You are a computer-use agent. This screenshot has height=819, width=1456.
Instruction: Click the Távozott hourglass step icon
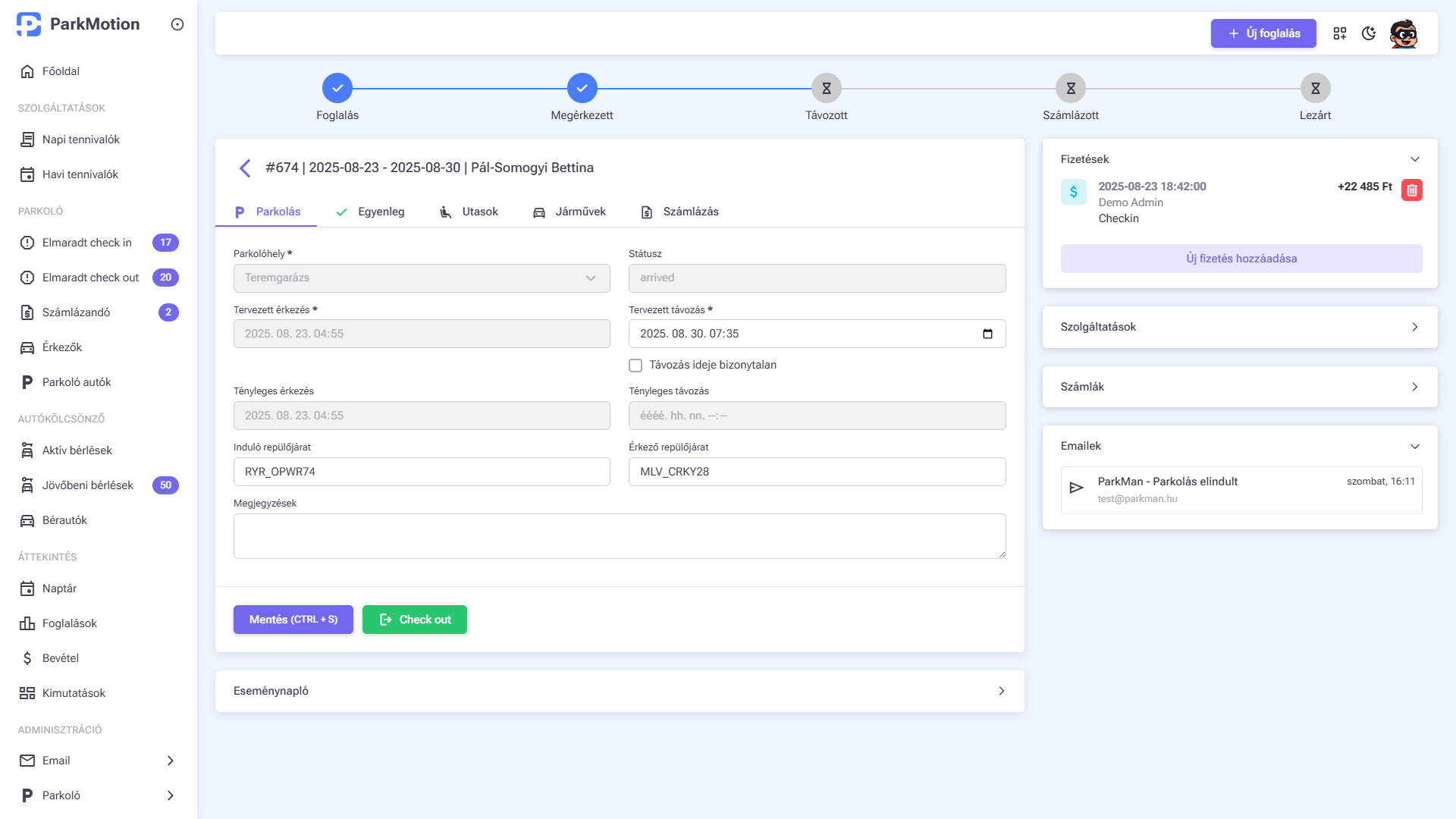point(827,89)
